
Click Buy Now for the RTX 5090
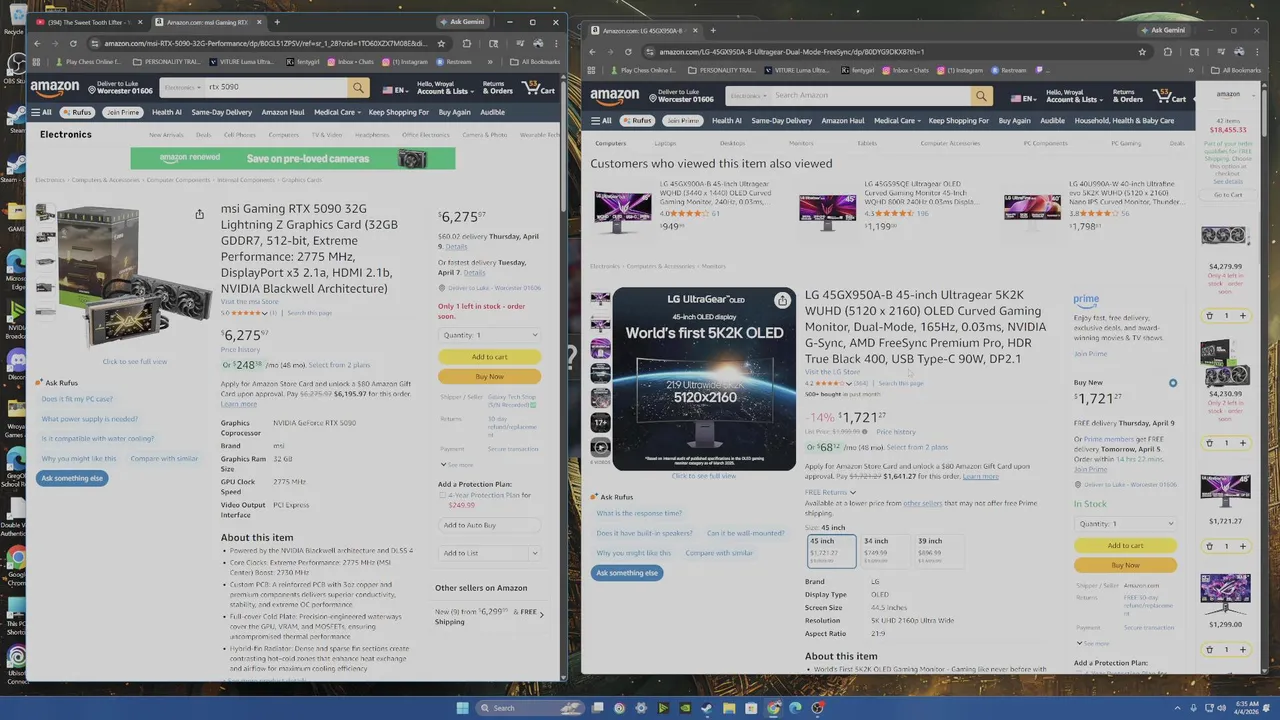pos(489,377)
